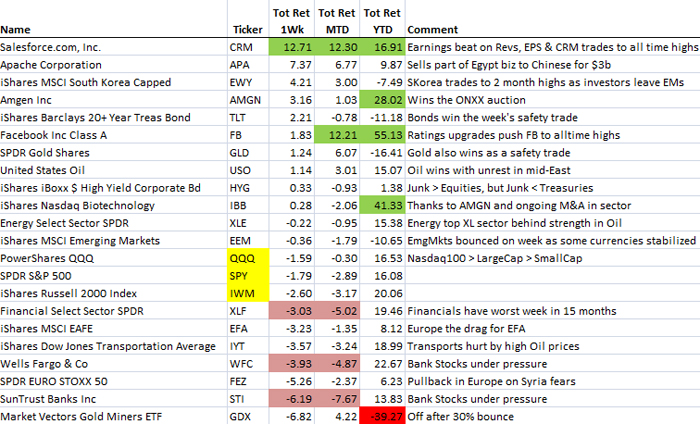The height and width of the screenshot is (424, 700).
Task: Select the bright red -39.27 cell
Action: [x=383, y=416]
